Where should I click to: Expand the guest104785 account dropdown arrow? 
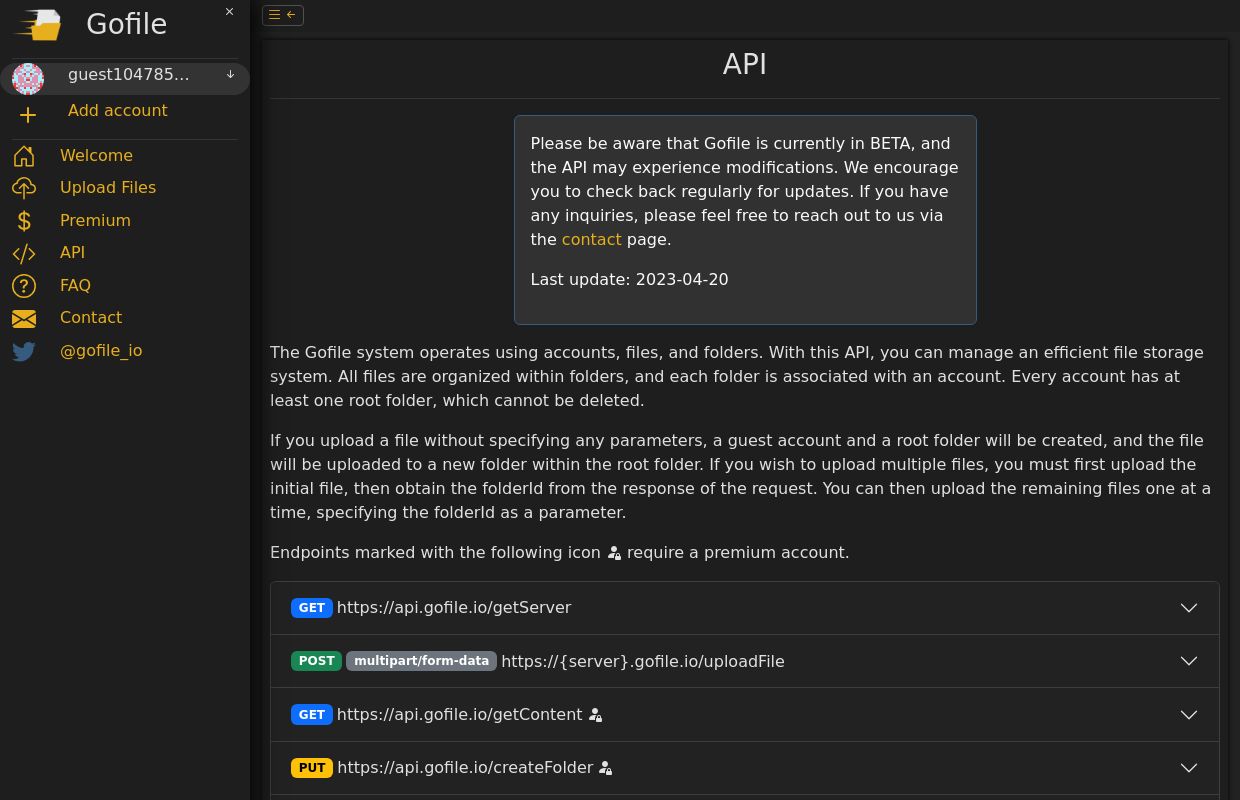pyautogui.click(x=230, y=75)
